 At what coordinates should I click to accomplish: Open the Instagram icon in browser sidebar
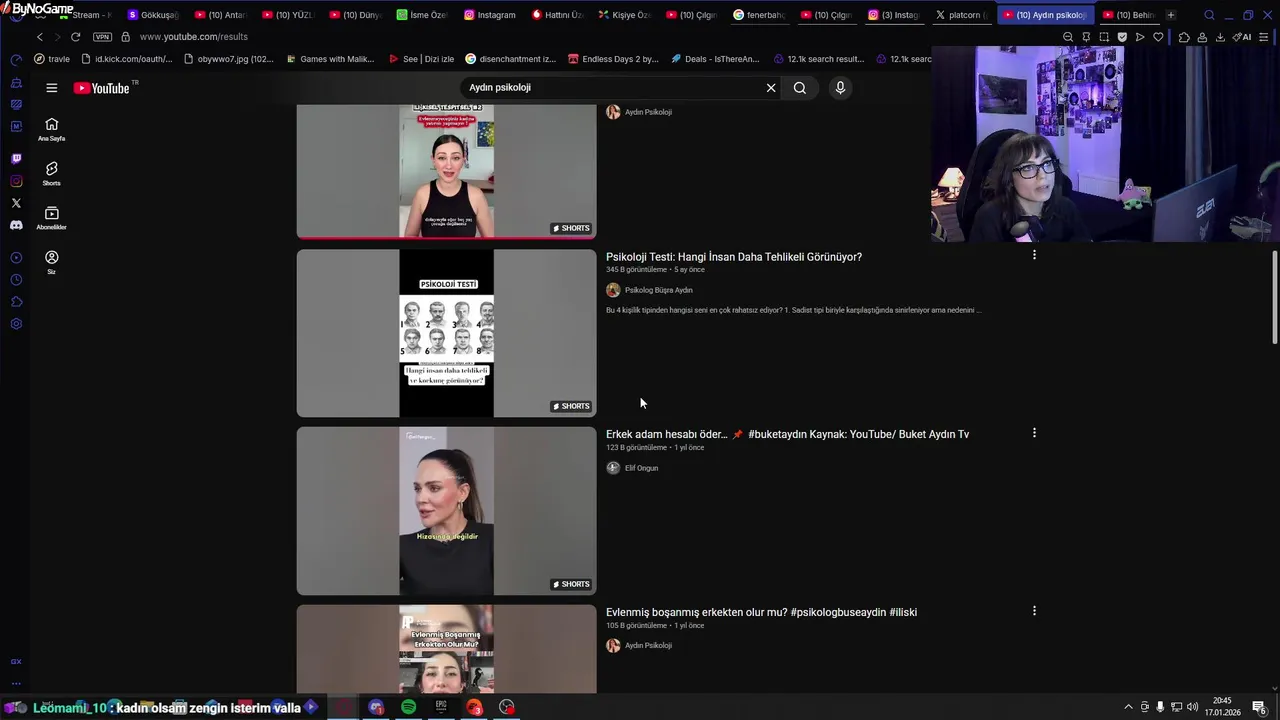[16, 181]
